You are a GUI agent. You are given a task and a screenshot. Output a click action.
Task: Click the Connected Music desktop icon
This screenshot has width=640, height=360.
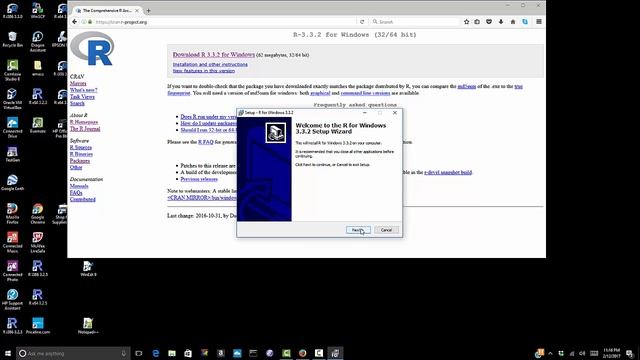(12, 242)
